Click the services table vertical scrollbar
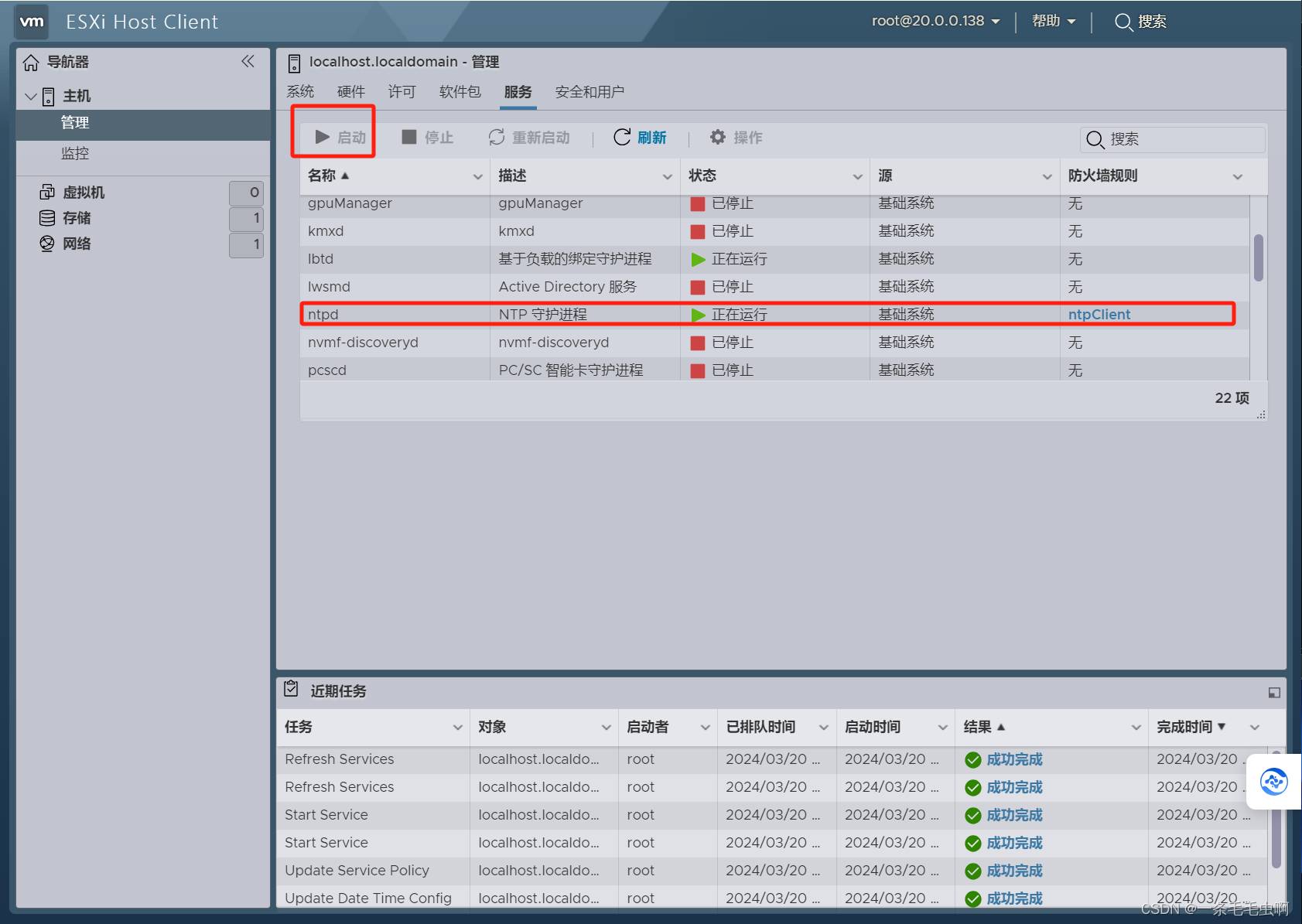 1259,258
